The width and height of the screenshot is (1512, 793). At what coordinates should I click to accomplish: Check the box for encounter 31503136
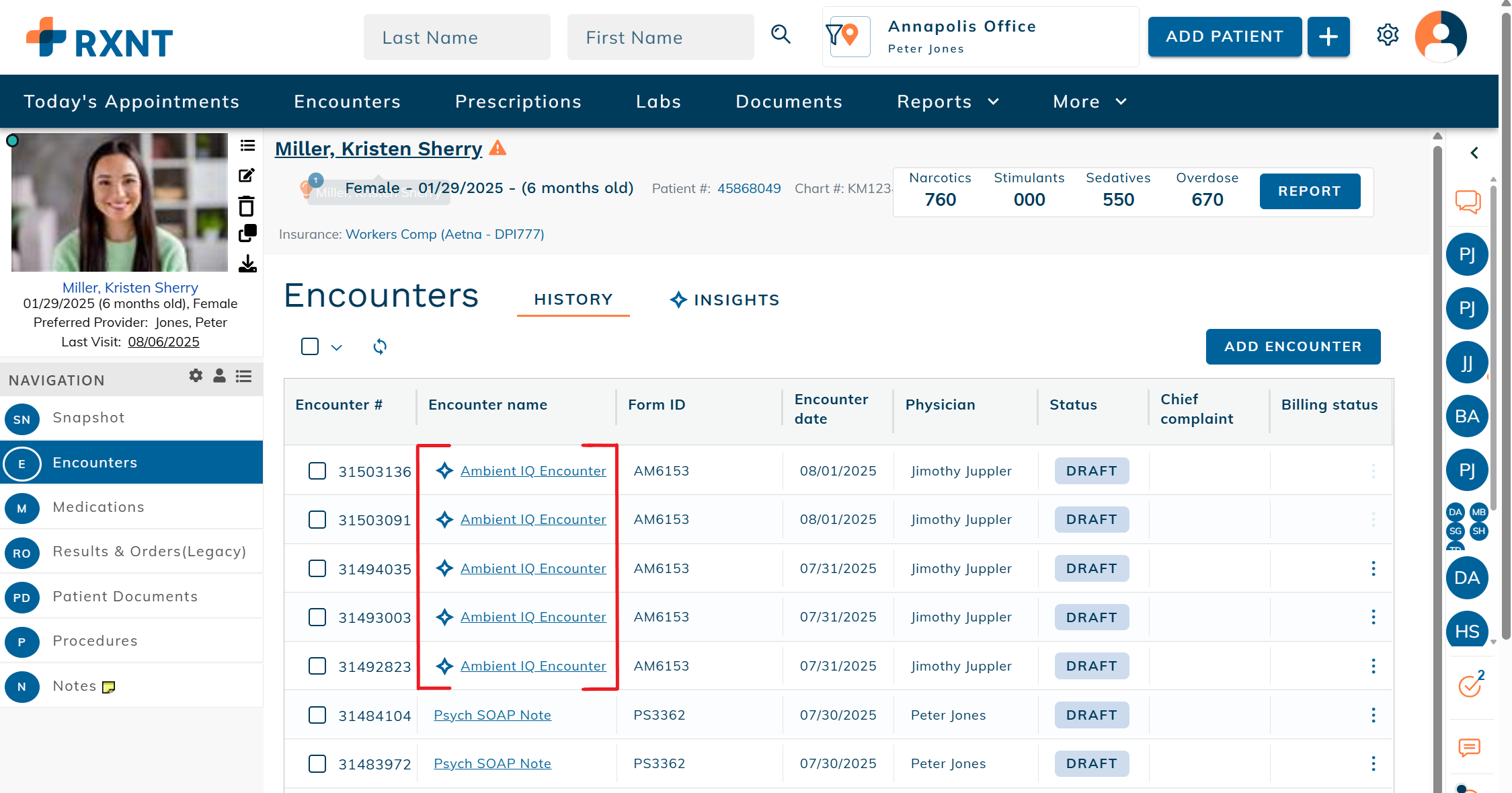point(317,471)
